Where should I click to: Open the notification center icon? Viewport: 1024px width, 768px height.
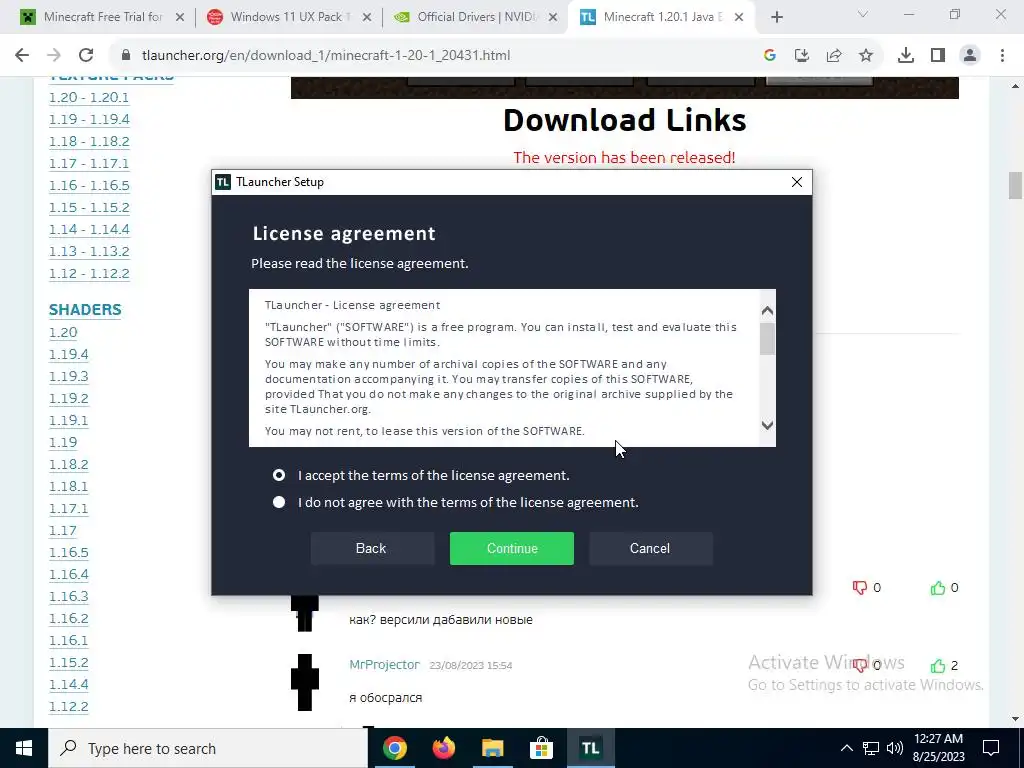pyautogui.click(x=991, y=748)
